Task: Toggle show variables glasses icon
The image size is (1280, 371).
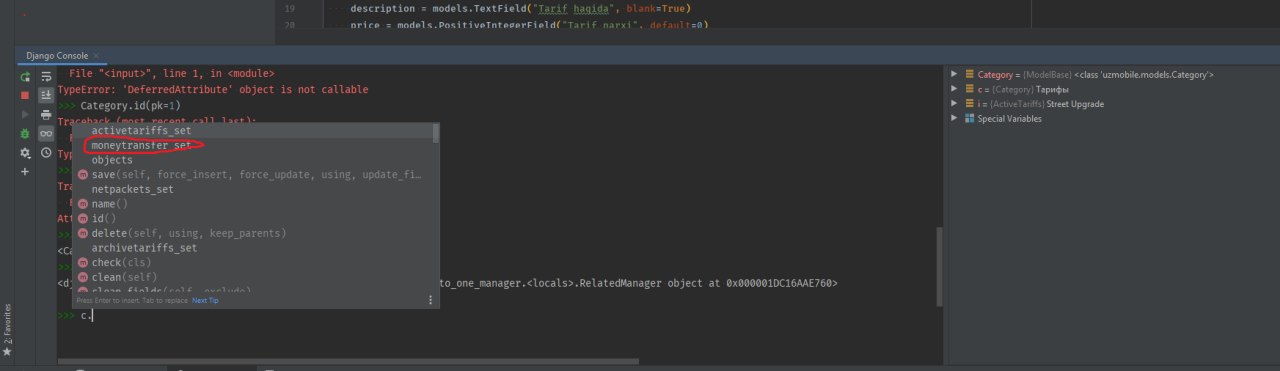Action: pyautogui.click(x=46, y=133)
